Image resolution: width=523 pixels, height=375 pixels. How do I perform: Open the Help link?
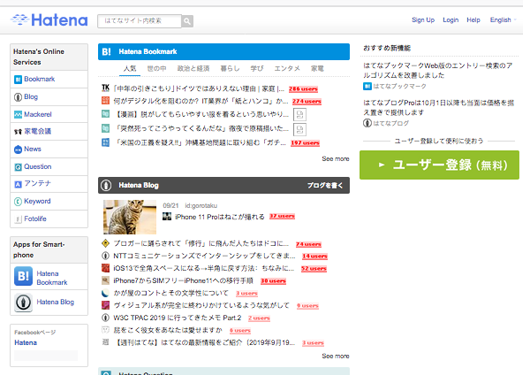[473, 20]
